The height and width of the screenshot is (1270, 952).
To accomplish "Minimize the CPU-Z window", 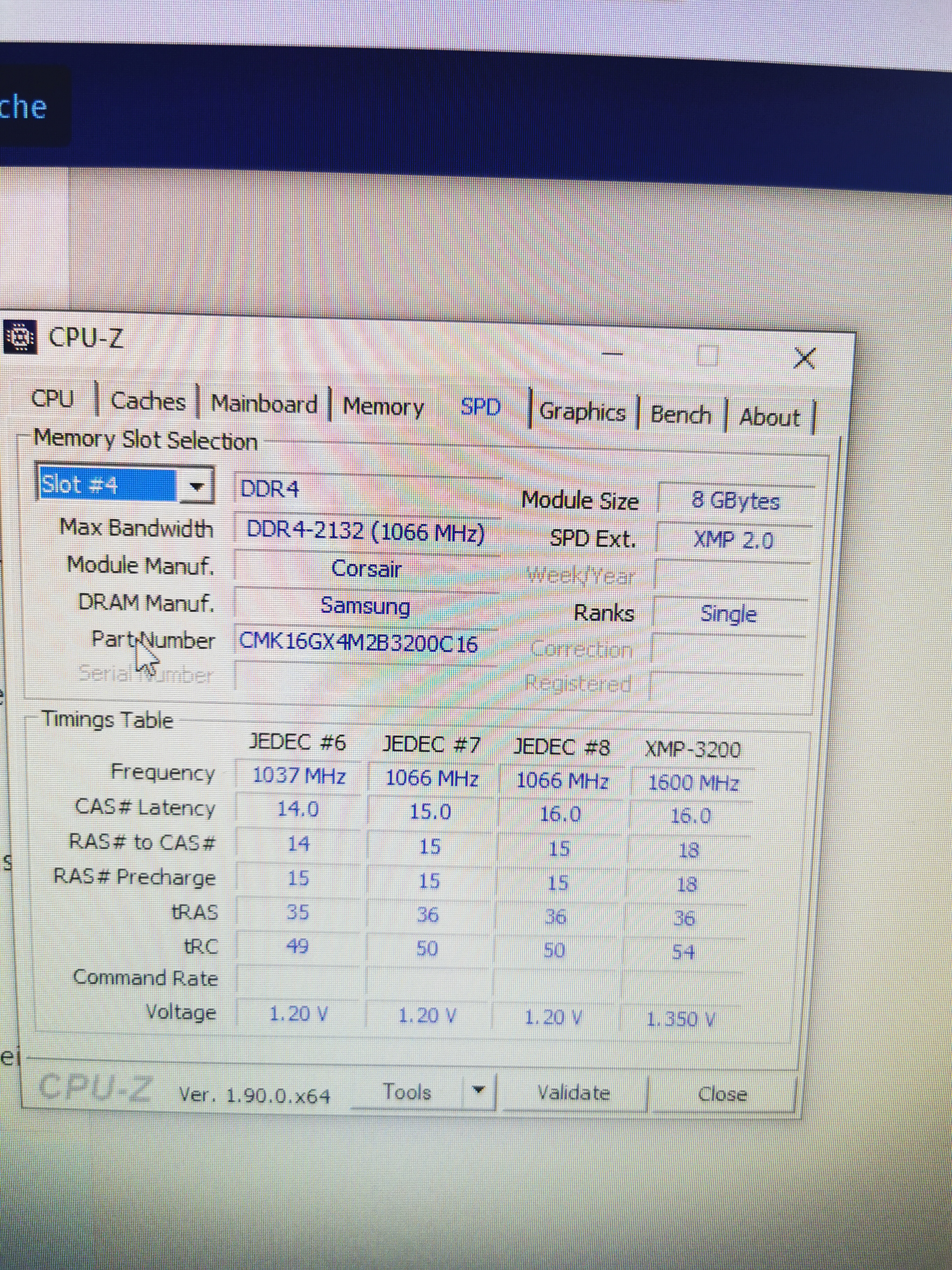I will pos(612,354).
